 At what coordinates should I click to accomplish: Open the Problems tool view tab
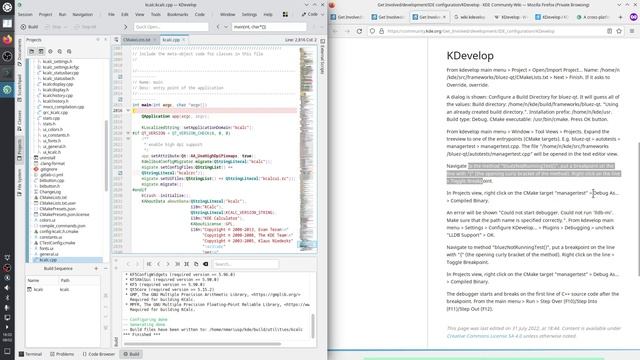point(62,354)
